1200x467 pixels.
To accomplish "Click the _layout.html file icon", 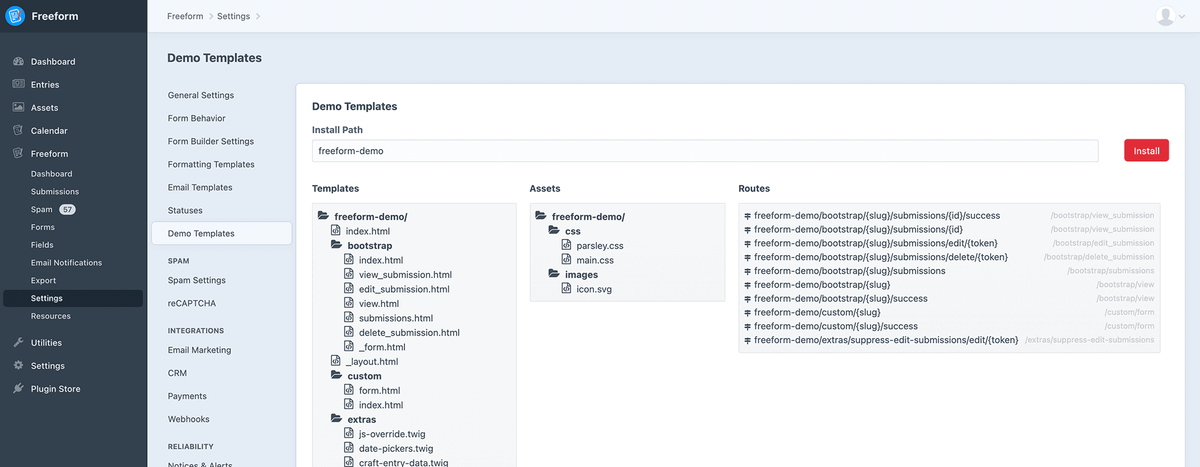I will click(336, 361).
